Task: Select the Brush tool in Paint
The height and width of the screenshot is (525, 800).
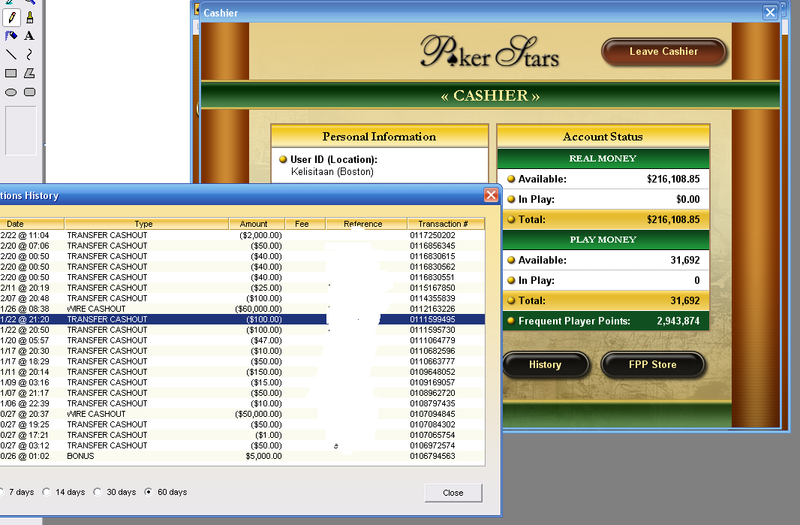Action: pyautogui.click(x=30, y=17)
